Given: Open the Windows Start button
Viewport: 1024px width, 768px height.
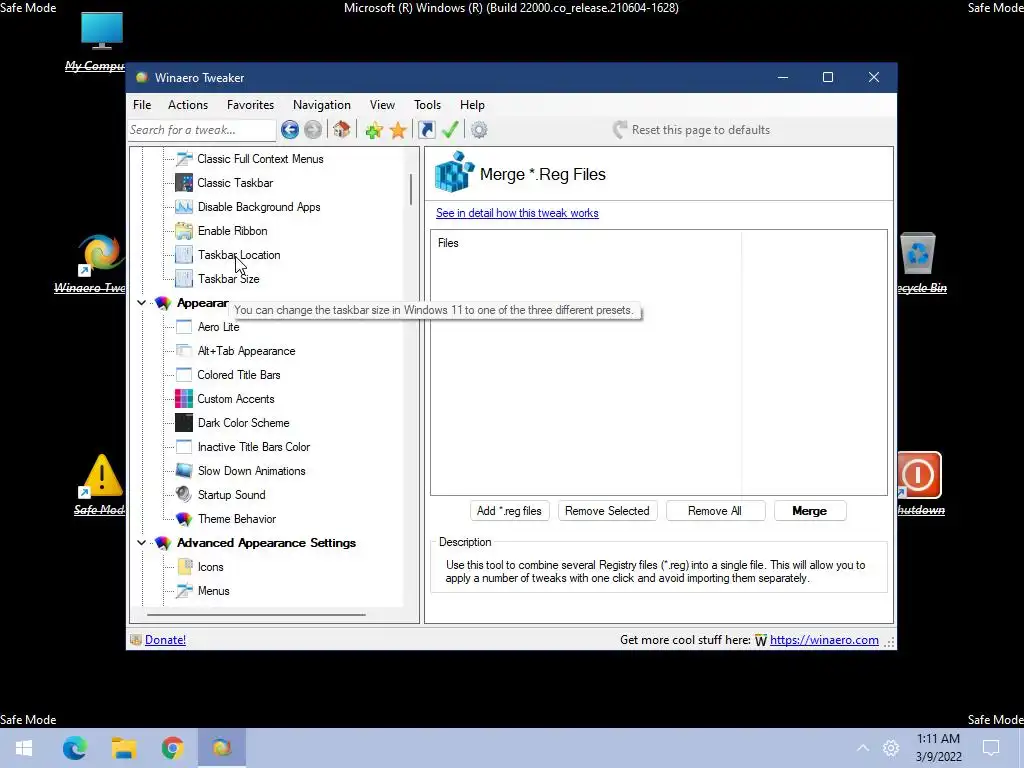Looking at the screenshot, I should pyautogui.click(x=24, y=748).
